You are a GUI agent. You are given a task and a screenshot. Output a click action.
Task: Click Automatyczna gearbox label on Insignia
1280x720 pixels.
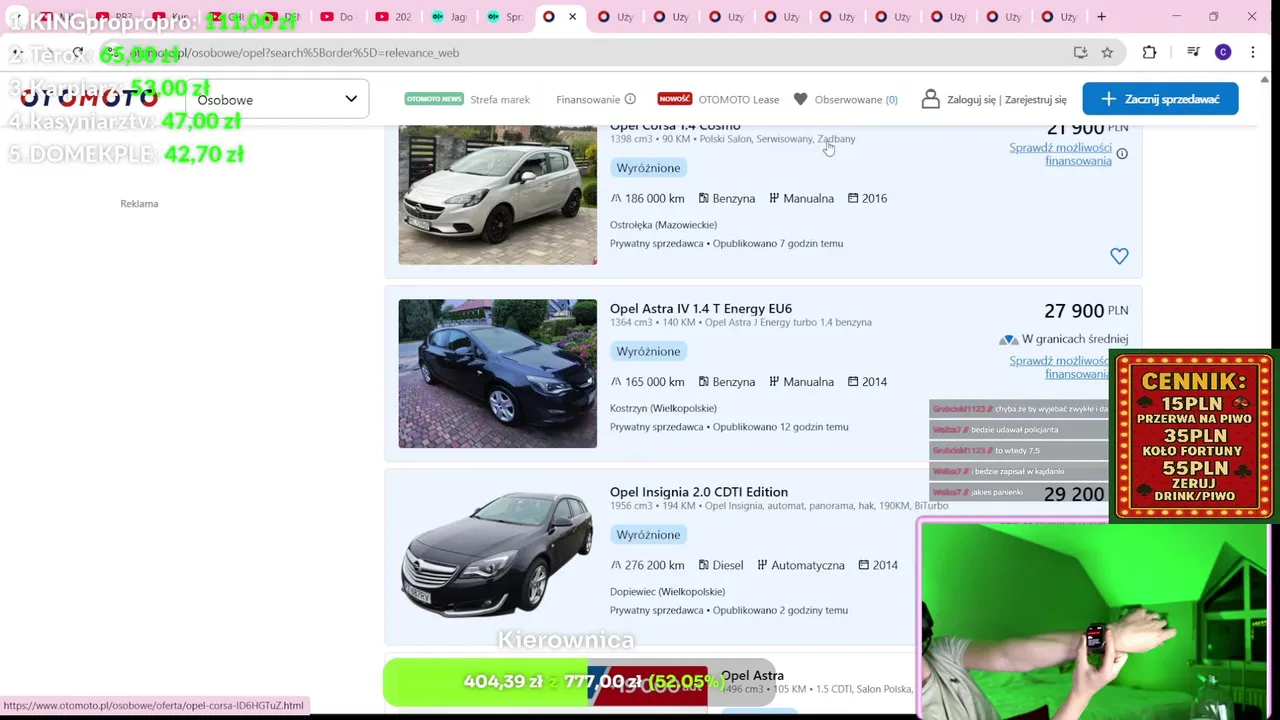pos(808,565)
